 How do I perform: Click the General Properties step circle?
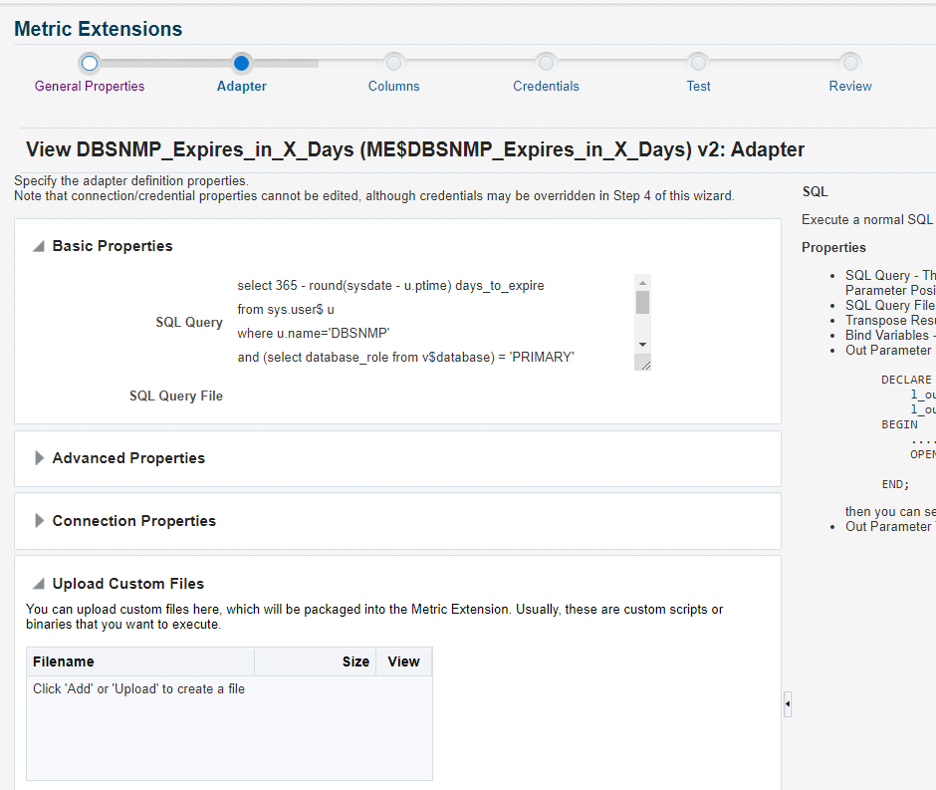(90, 63)
